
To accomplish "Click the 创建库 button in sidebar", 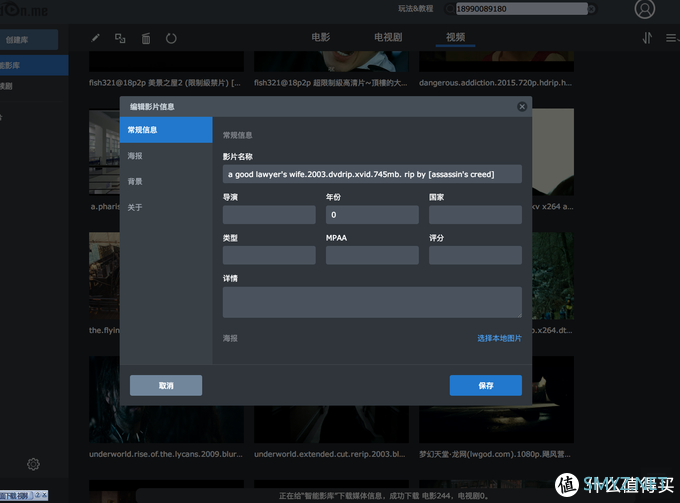I will [x=29, y=41].
